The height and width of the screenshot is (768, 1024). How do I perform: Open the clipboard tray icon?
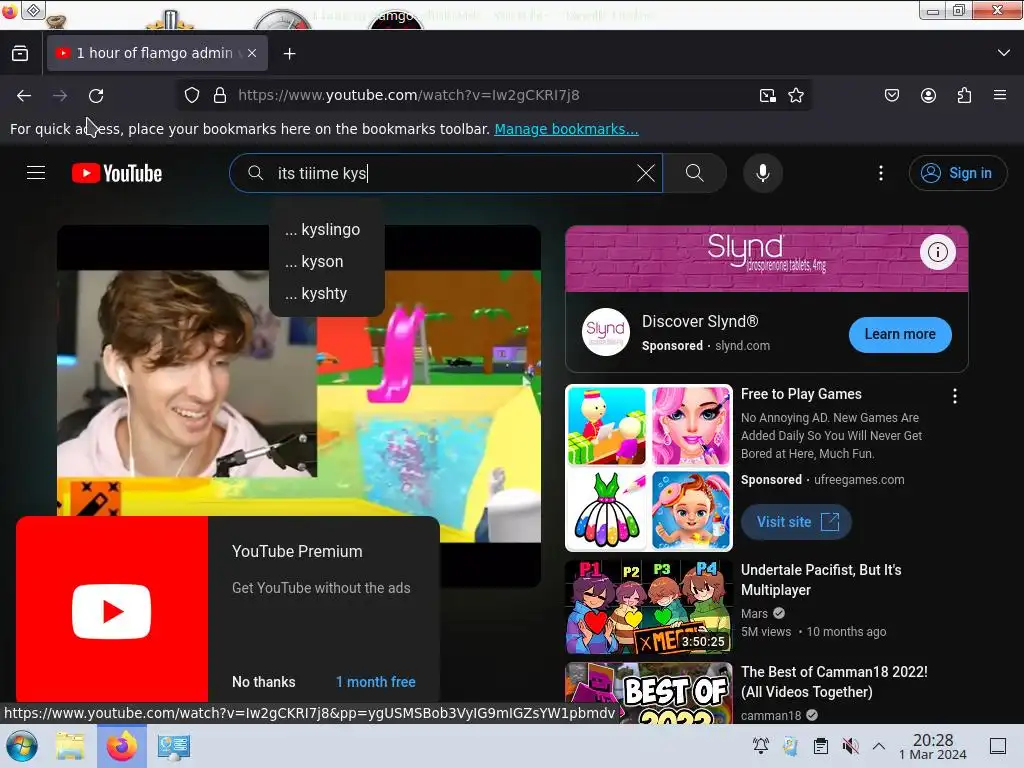click(x=820, y=746)
